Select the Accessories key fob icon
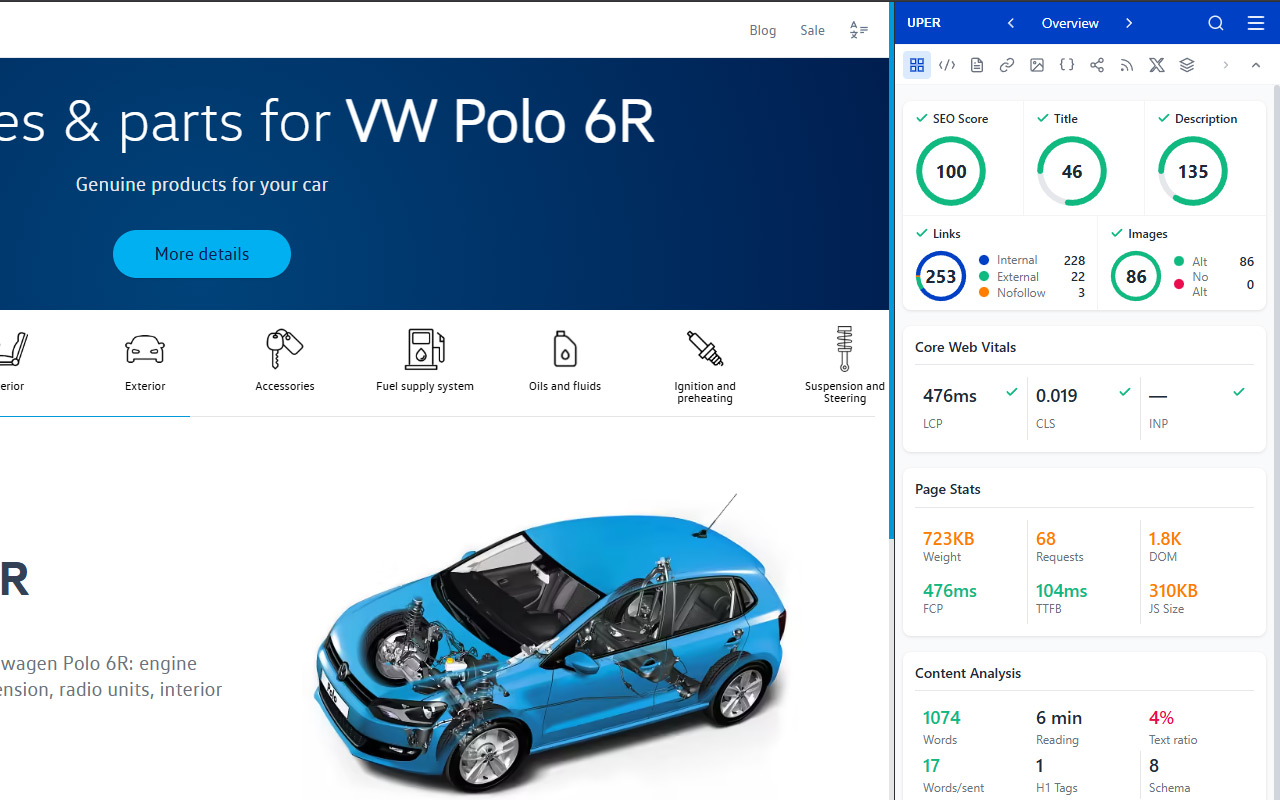The height and width of the screenshot is (800, 1280). (x=285, y=349)
